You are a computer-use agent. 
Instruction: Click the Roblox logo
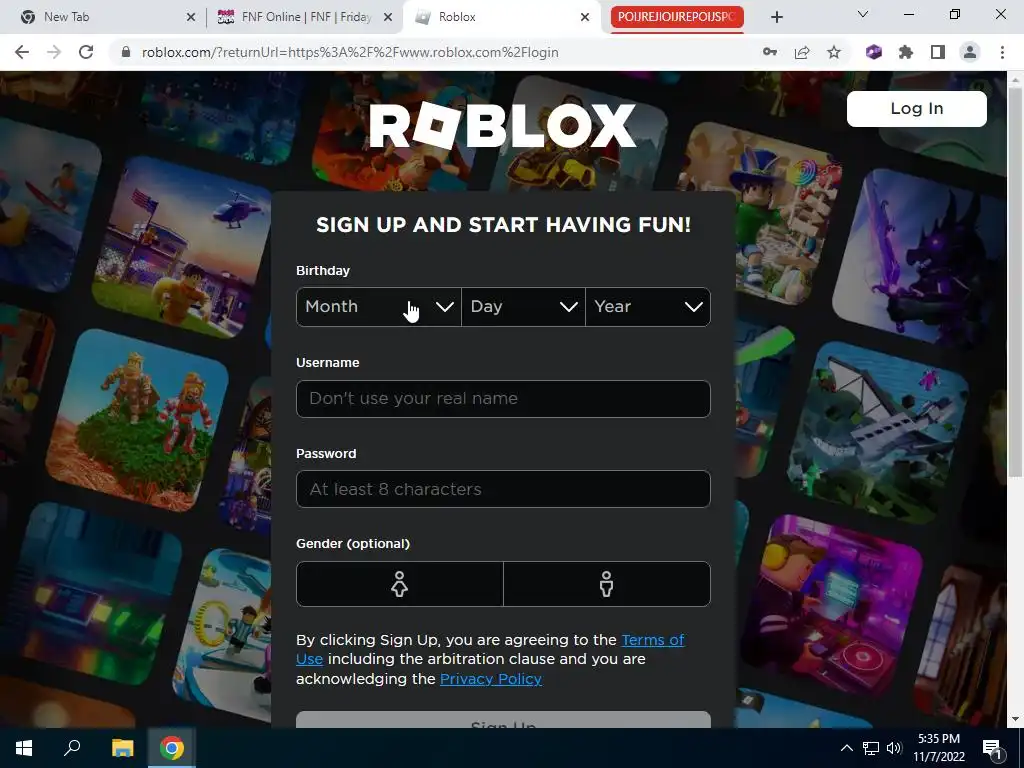point(502,125)
